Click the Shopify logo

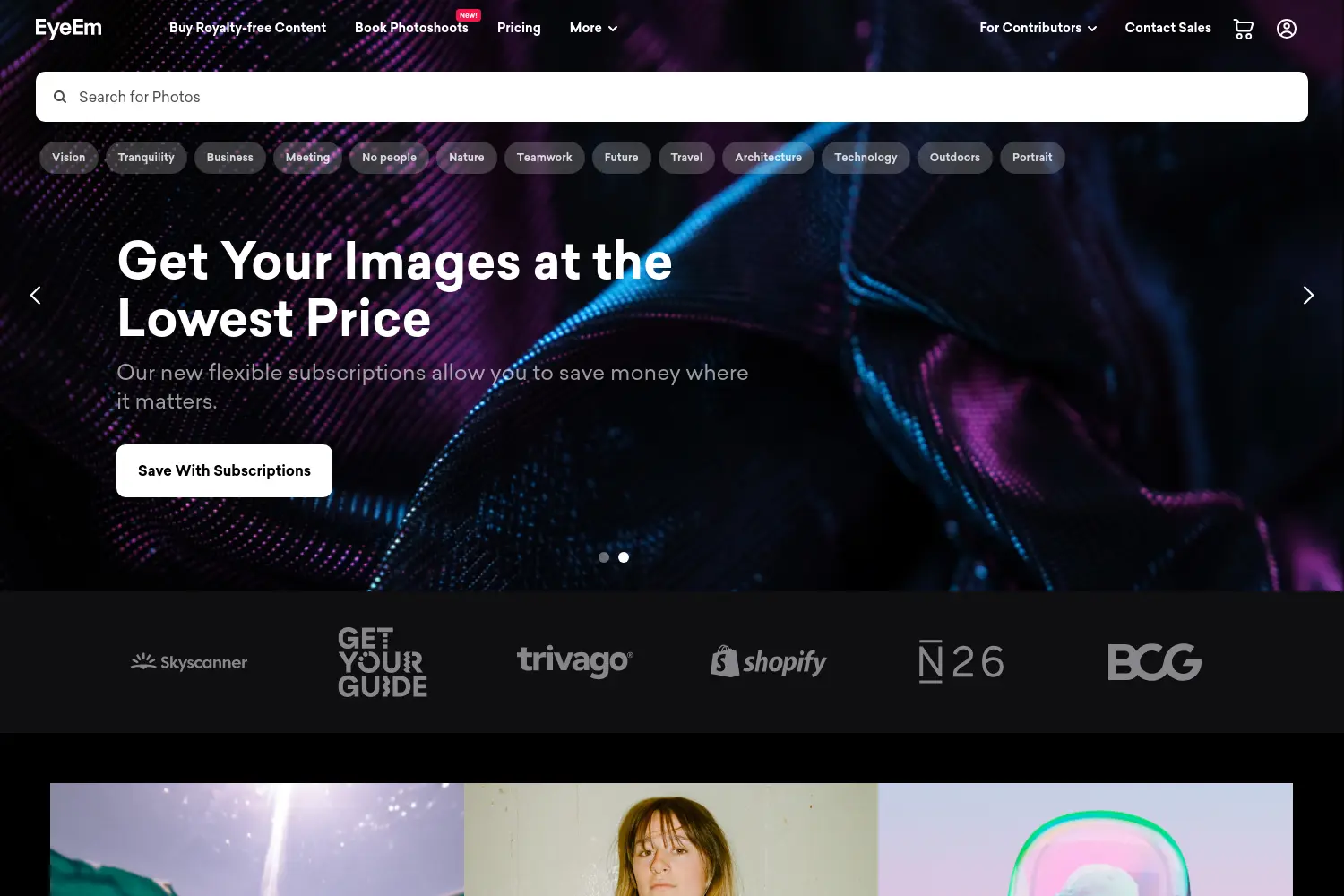[769, 661]
